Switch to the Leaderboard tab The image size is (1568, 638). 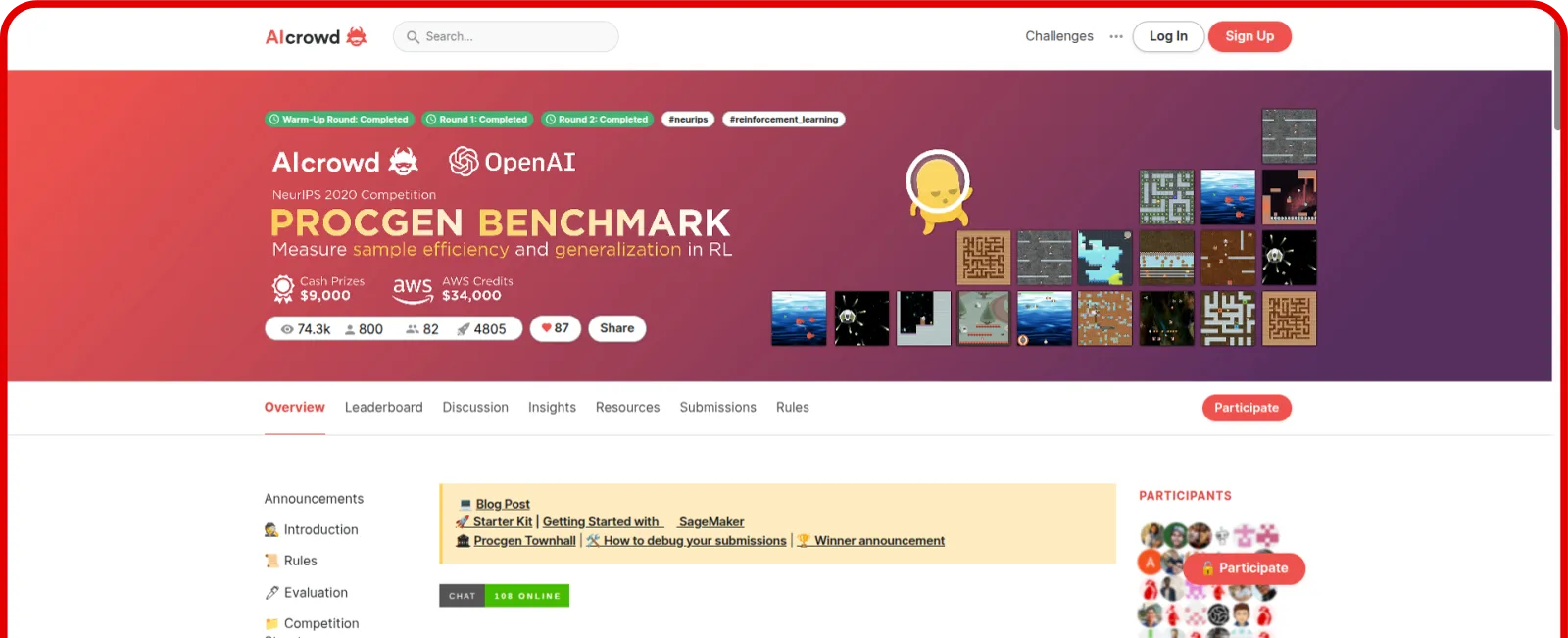(384, 408)
